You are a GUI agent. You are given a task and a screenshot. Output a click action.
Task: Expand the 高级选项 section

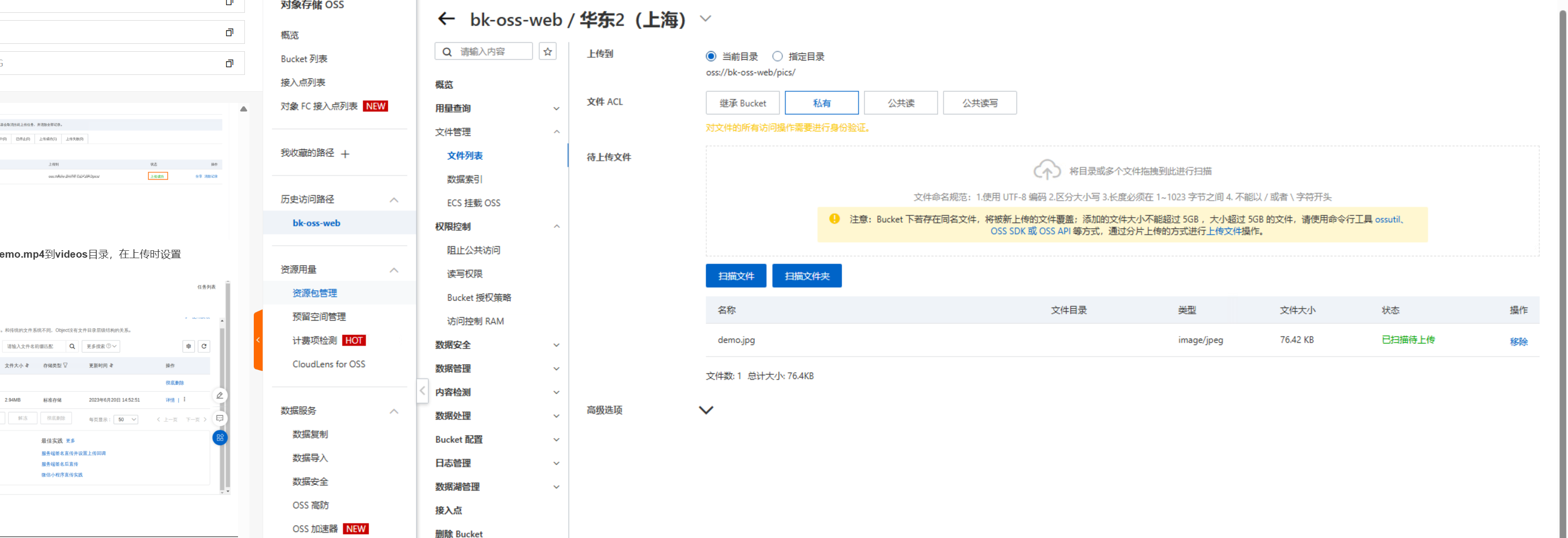706,410
